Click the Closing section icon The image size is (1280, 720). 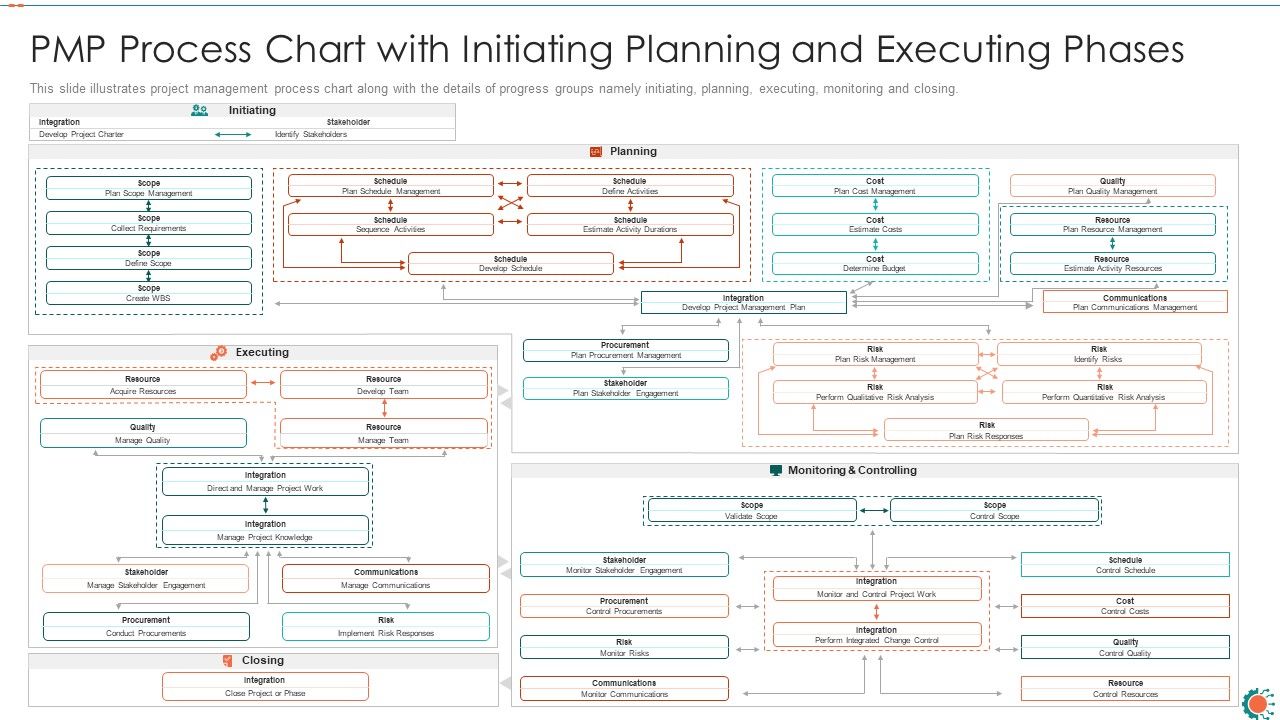(x=227, y=660)
